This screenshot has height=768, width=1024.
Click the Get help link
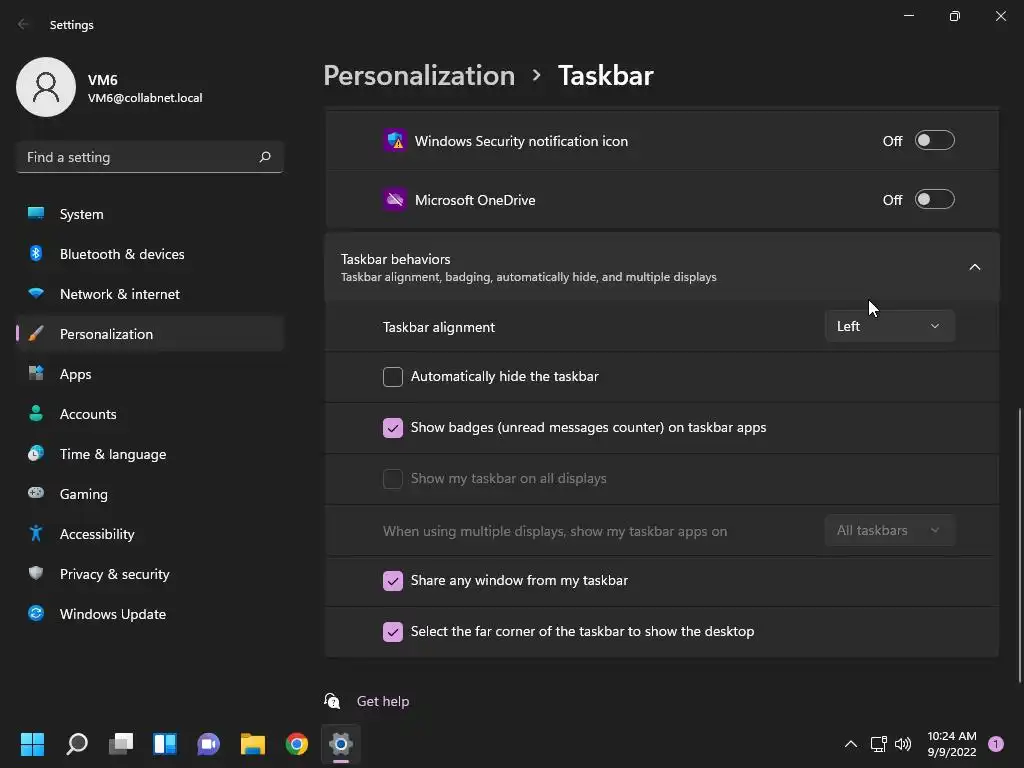tap(383, 701)
